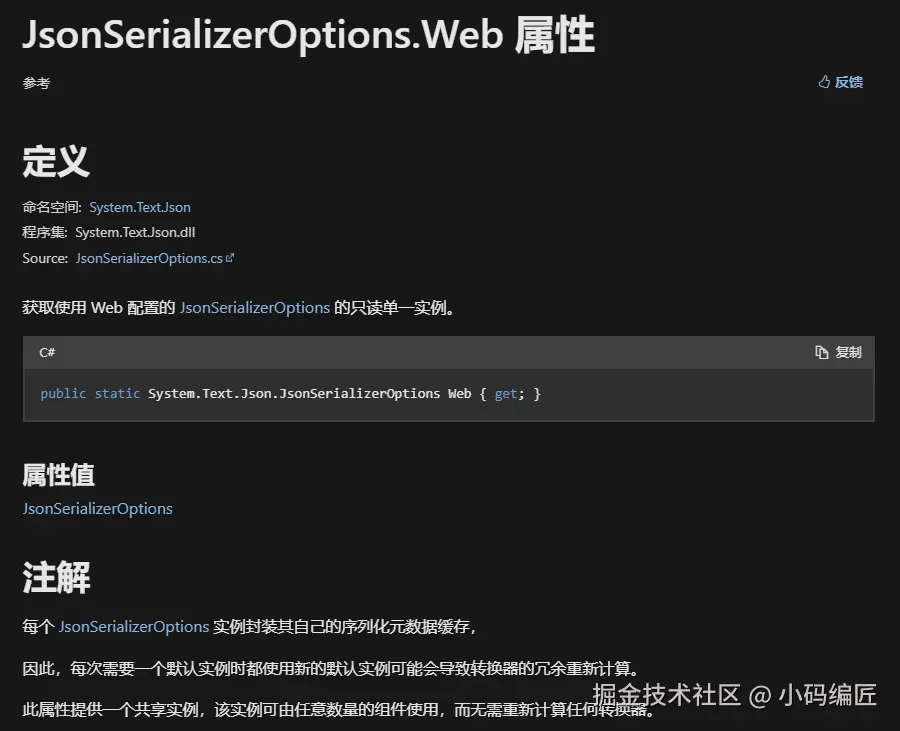Click the copy icon in code block header
The height and width of the screenshot is (731, 900).
coord(821,352)
